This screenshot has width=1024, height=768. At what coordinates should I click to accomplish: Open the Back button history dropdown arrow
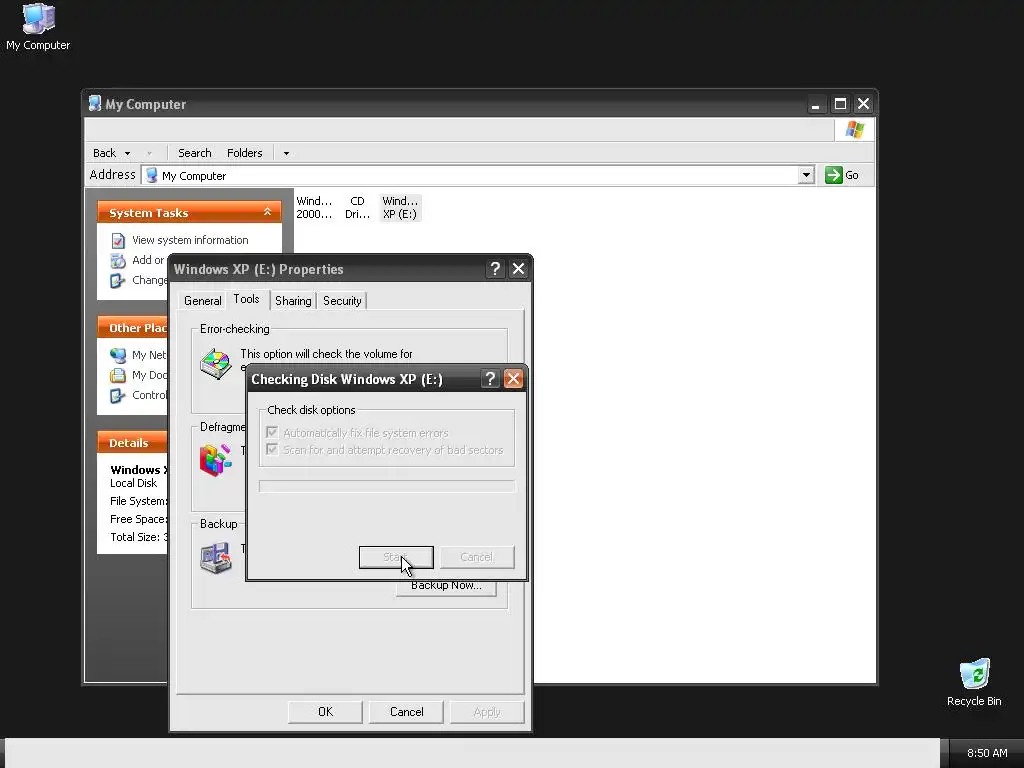click(x=127, y=153)
